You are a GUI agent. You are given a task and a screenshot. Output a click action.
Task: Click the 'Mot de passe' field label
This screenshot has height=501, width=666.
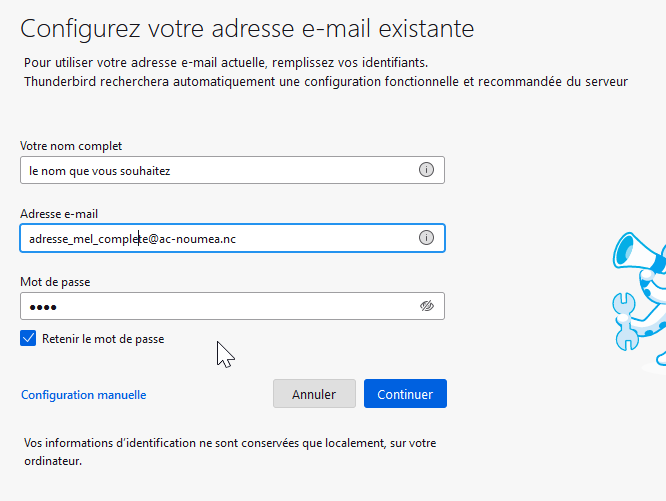(x=55, y=282)
